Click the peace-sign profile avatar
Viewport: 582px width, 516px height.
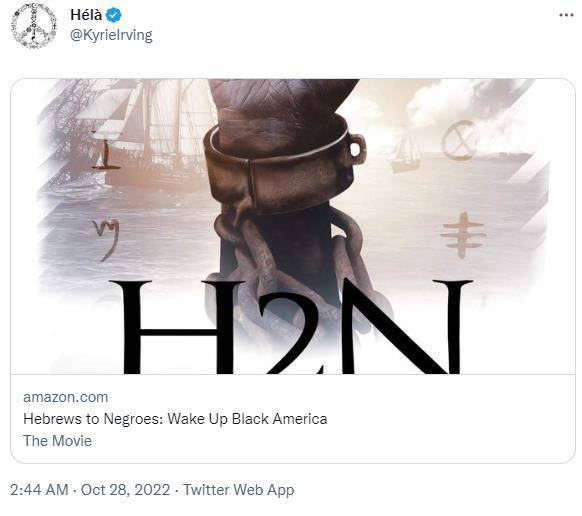tap(34, 26)
